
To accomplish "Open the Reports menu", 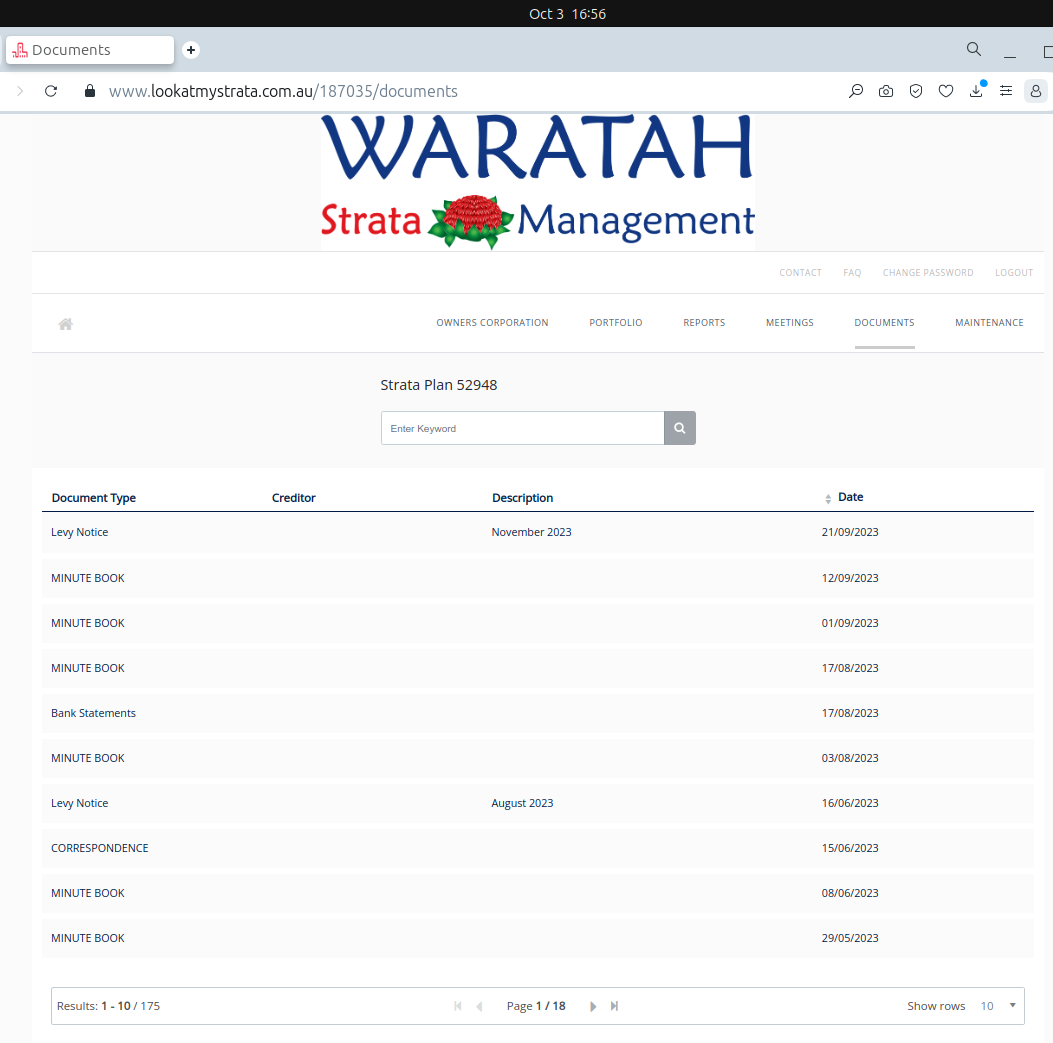I will pyautogui.click(x=704, y=323).
